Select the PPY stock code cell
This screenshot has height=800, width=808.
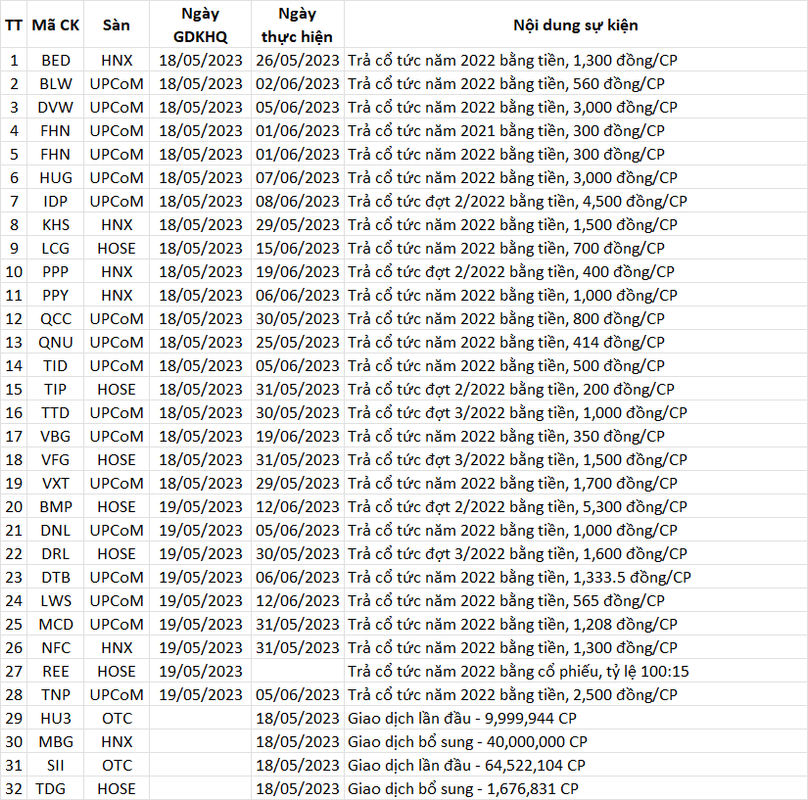click(x=55, y=295)
